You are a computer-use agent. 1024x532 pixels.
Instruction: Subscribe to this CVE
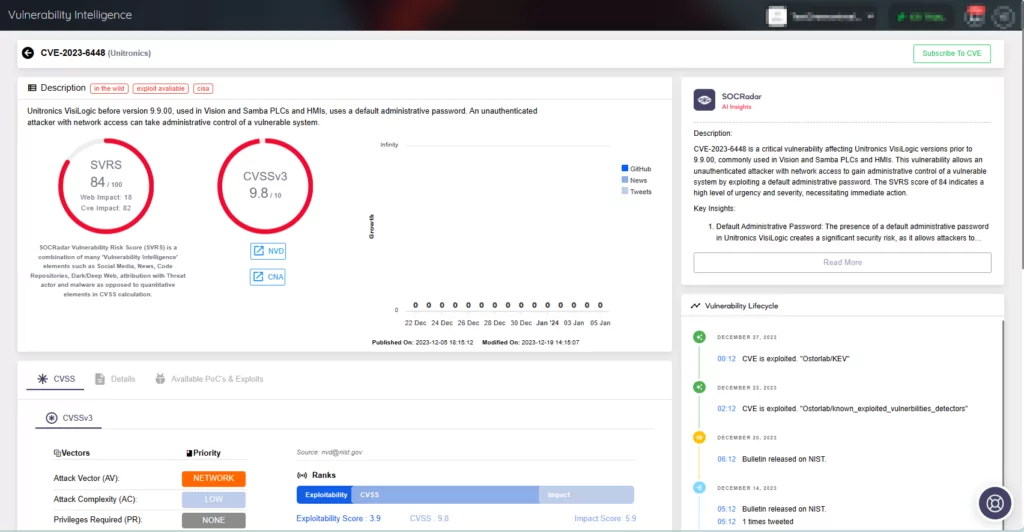[x=952, y=54]
